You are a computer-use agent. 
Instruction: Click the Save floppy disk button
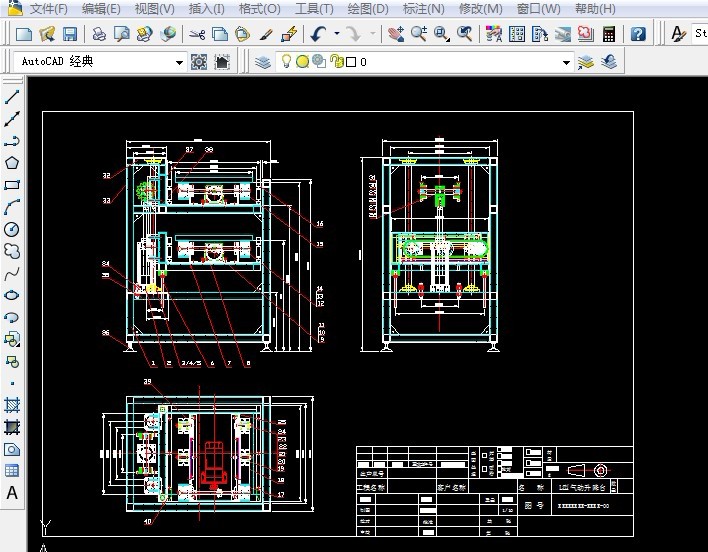pyautogui.click(x=70, y=34)
